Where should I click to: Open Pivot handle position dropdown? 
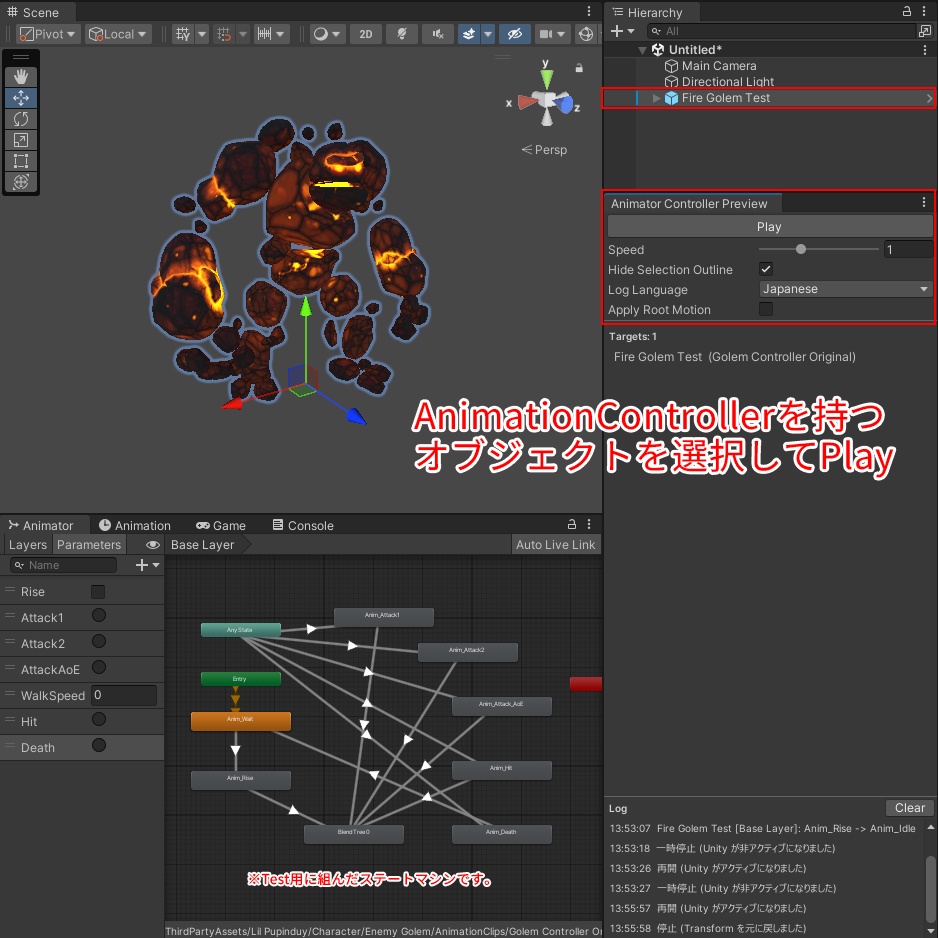(x=48, y=34)
